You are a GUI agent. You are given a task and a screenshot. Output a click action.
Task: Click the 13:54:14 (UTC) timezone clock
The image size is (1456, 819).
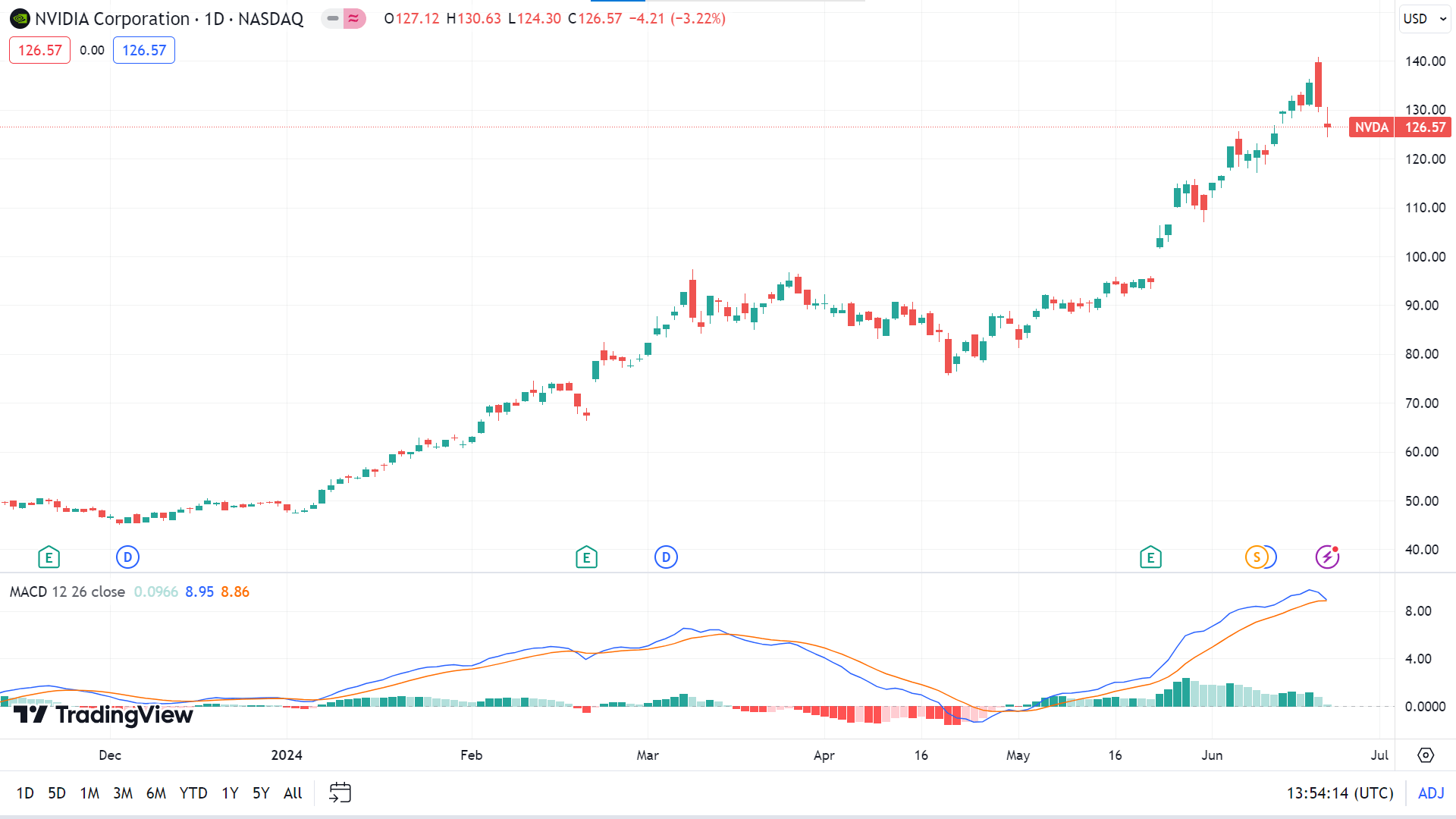pyautogui.click(x=1340, y=792)
